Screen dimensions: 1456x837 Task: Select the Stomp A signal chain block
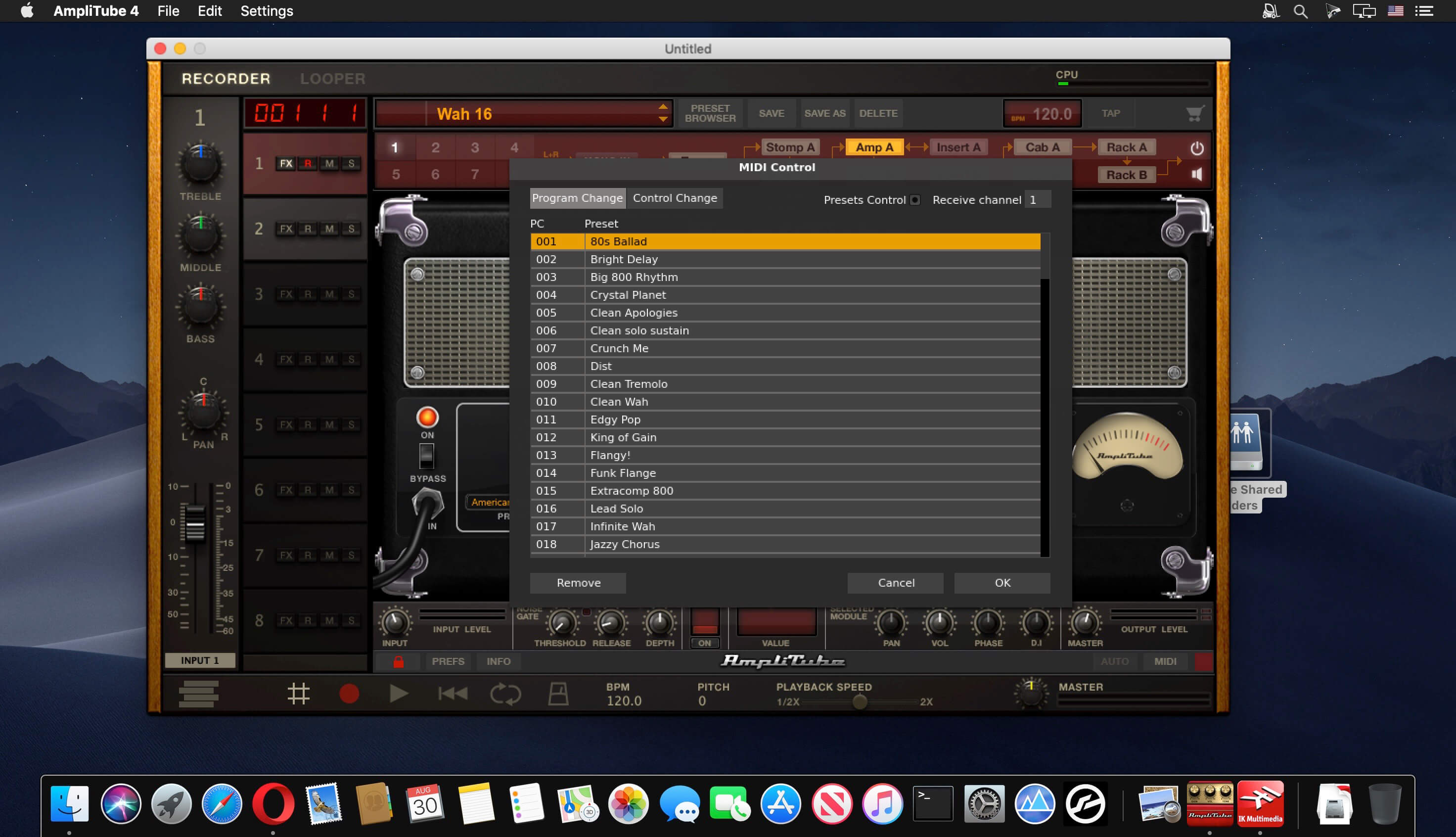point(790,147)
